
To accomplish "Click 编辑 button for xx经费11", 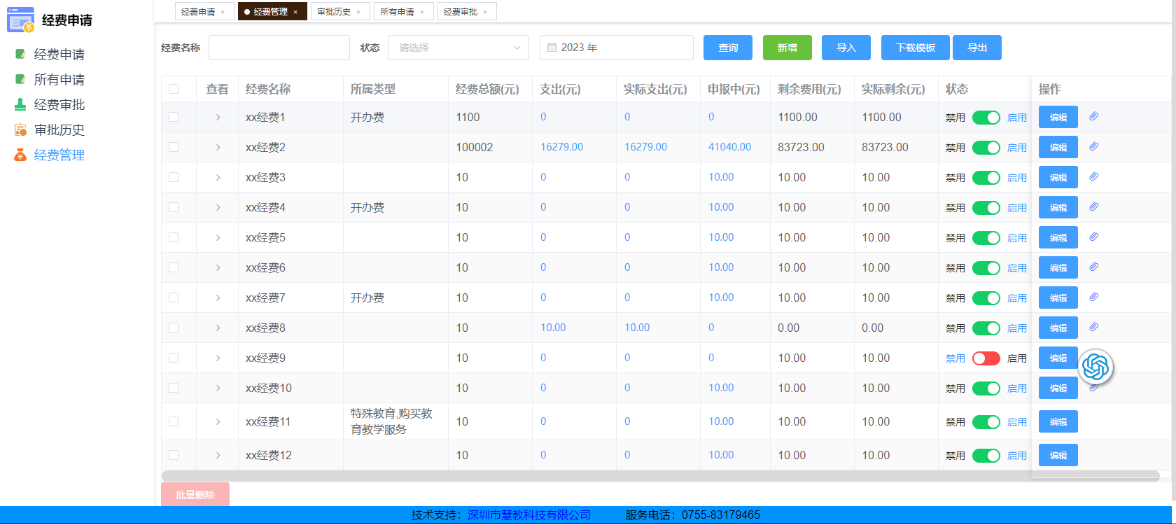I will 1058,421.
